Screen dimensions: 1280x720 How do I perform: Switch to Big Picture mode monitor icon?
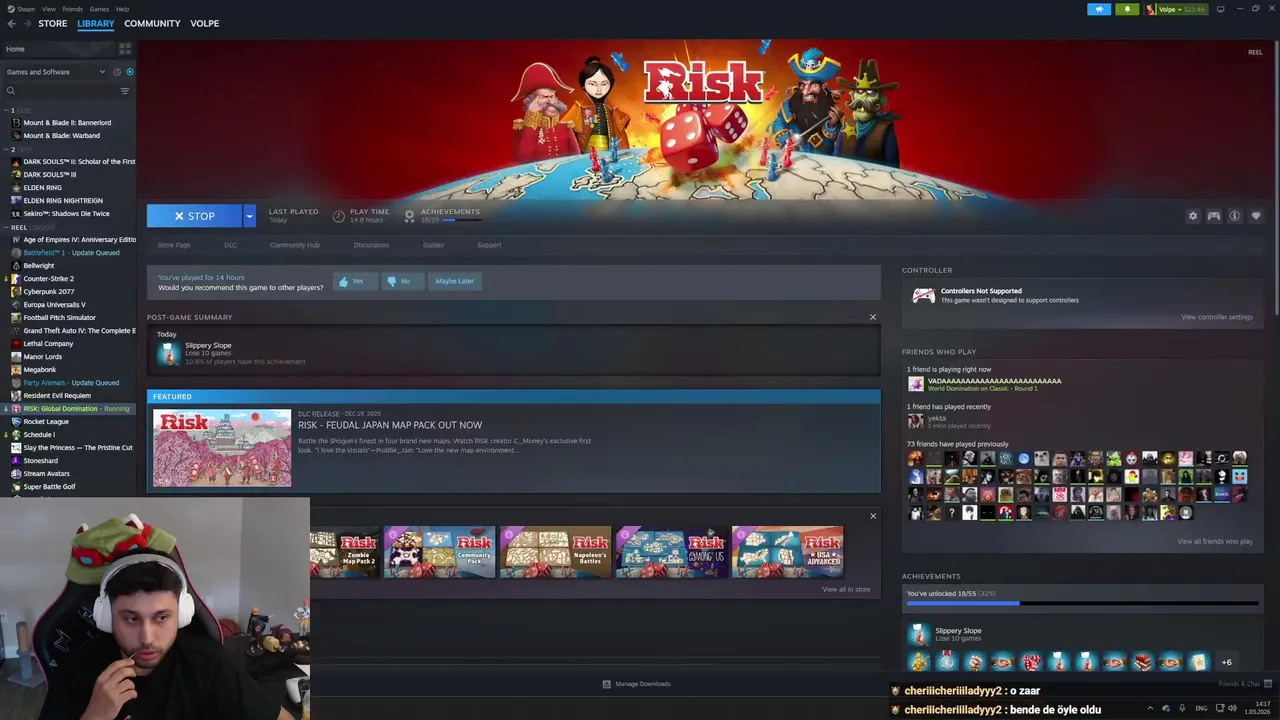click(1220, 9)
